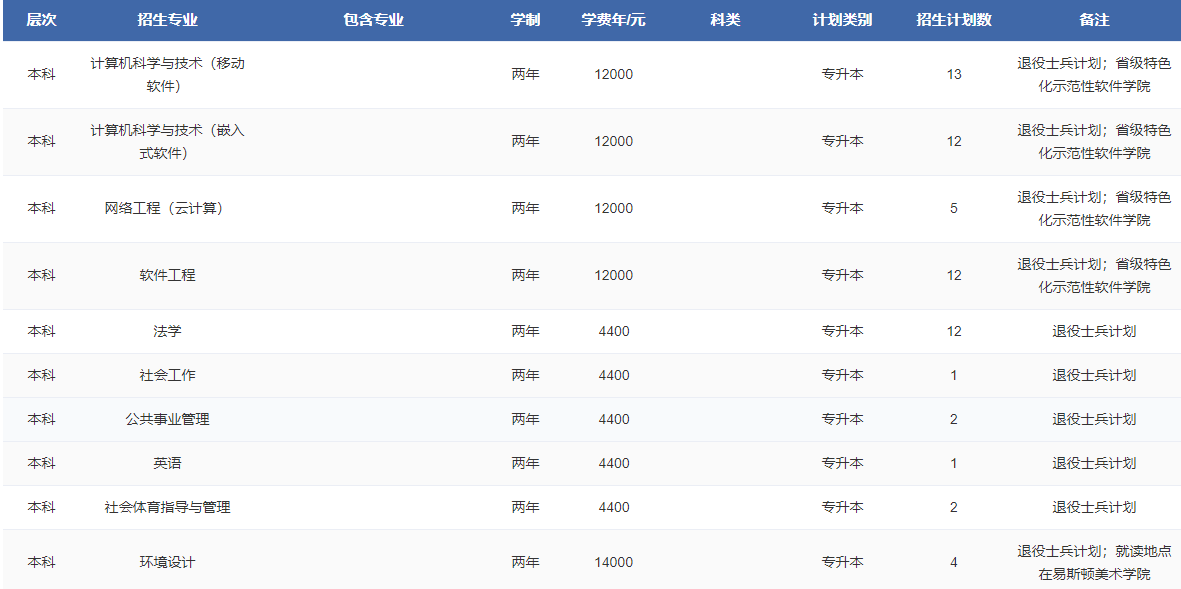Select the 计算机科学与技术（移动软件）major cell
Viewport: 1181px width, 589px height.
[167, 74]
